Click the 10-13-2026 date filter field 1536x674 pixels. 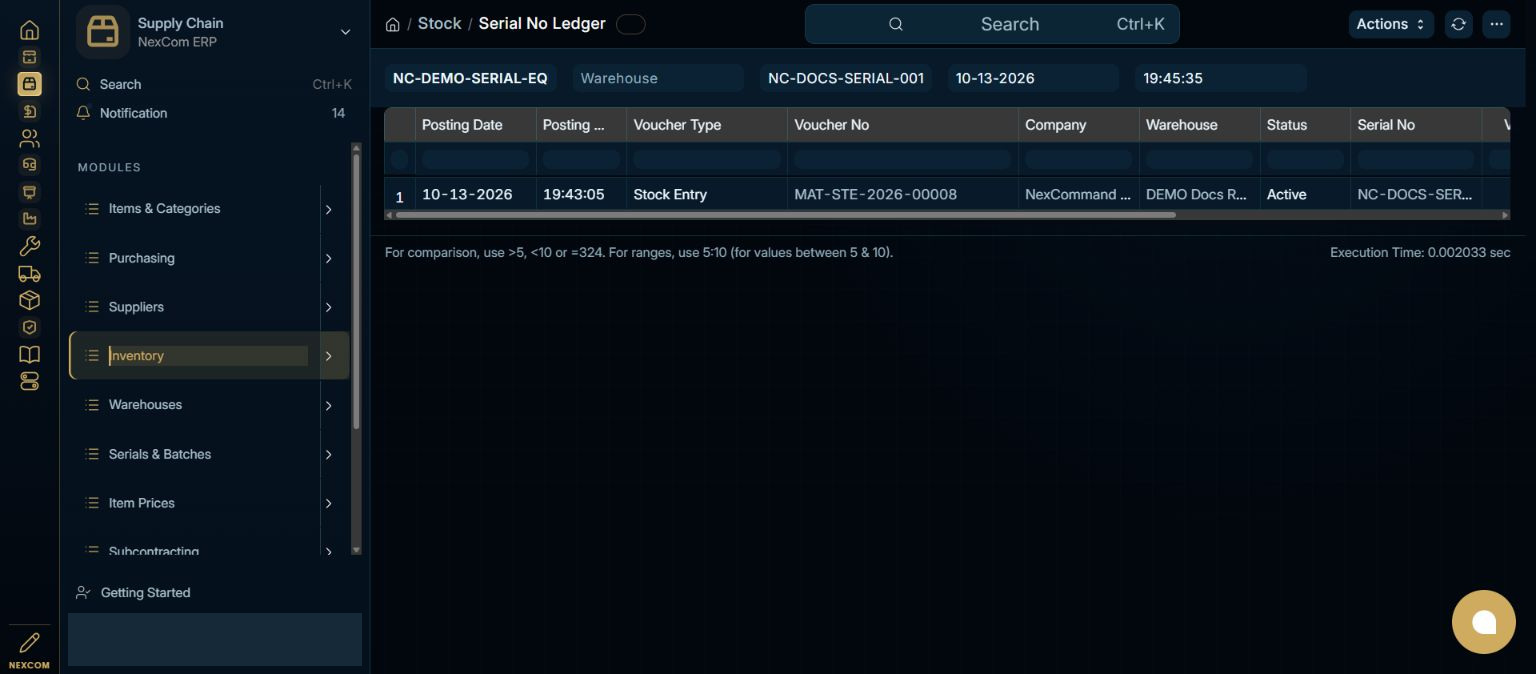(x=1033, y=78)
